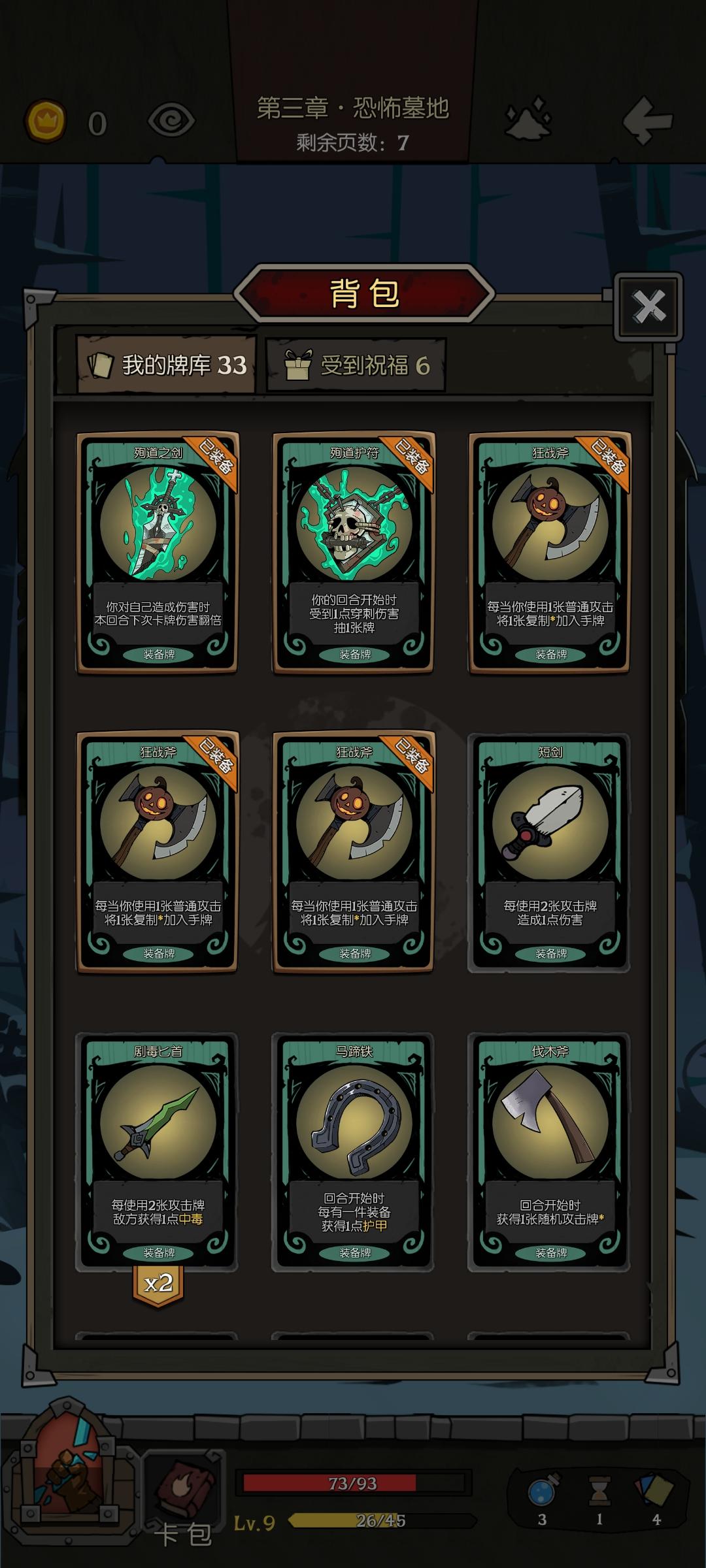The width and height of the screenshot is (706, 1568).
Task: Close the 背包 backpack panel
Action: [648, 306]
